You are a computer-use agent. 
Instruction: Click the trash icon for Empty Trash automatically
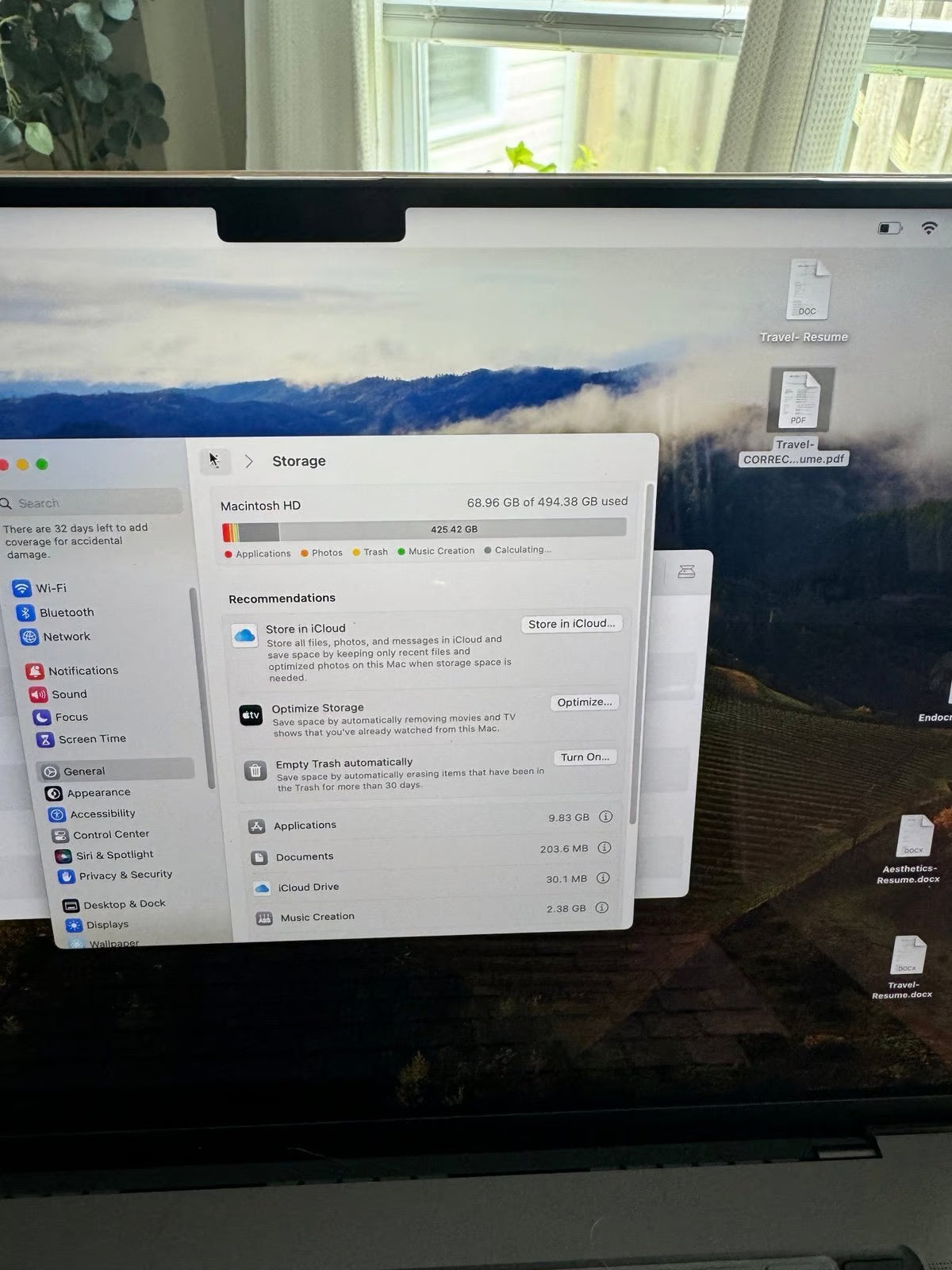(255, 770)
